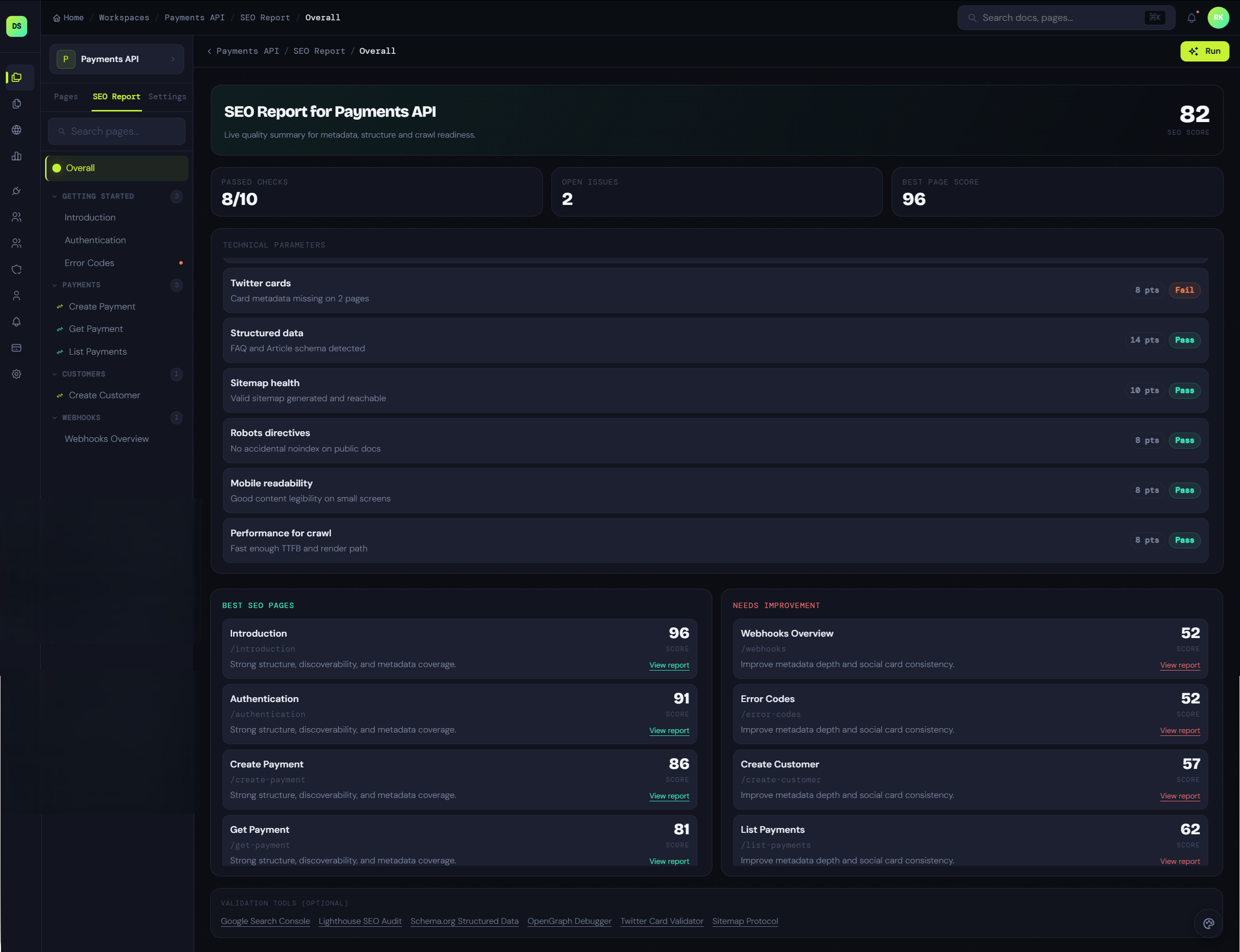Screen dimensions: 1240x952
Task: Open the shield security icon in sidebar
Action: [17, 269]
